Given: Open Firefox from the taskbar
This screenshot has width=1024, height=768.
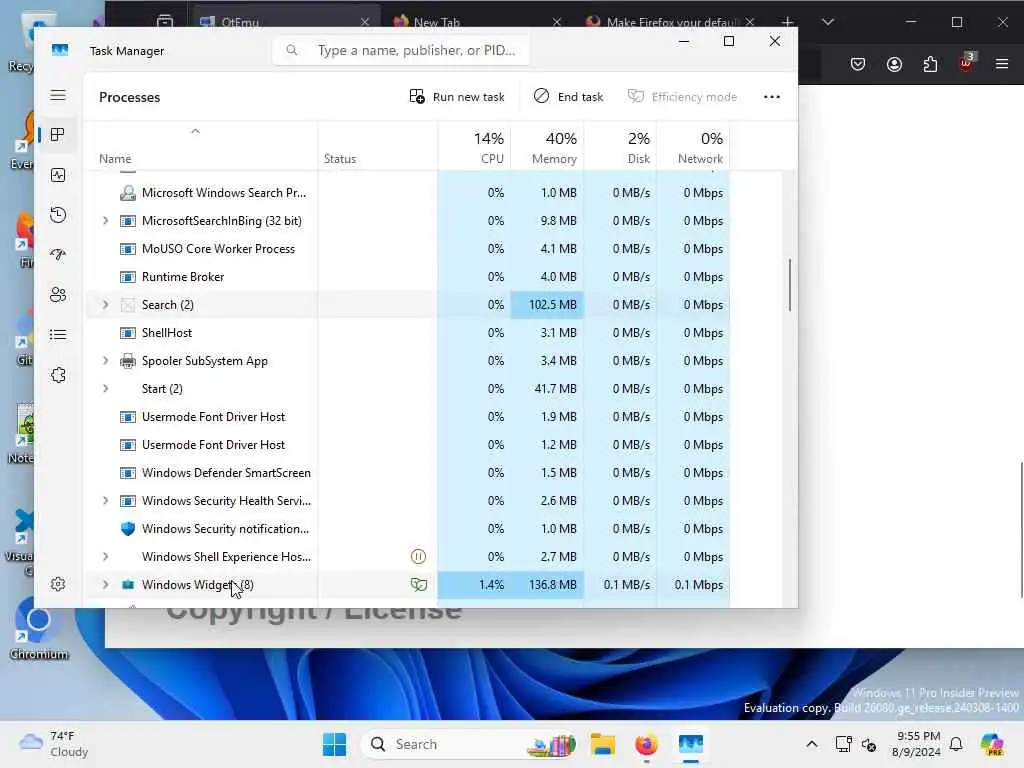Looking at the screenshot, I should [646, 744].
